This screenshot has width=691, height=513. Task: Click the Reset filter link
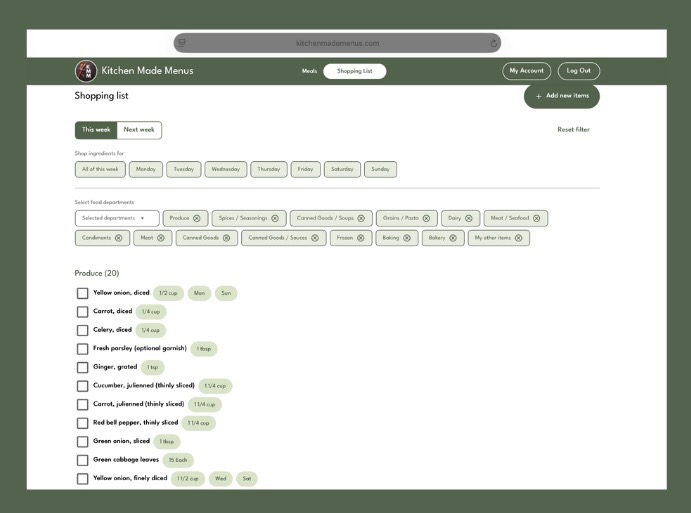coord(573,130)
